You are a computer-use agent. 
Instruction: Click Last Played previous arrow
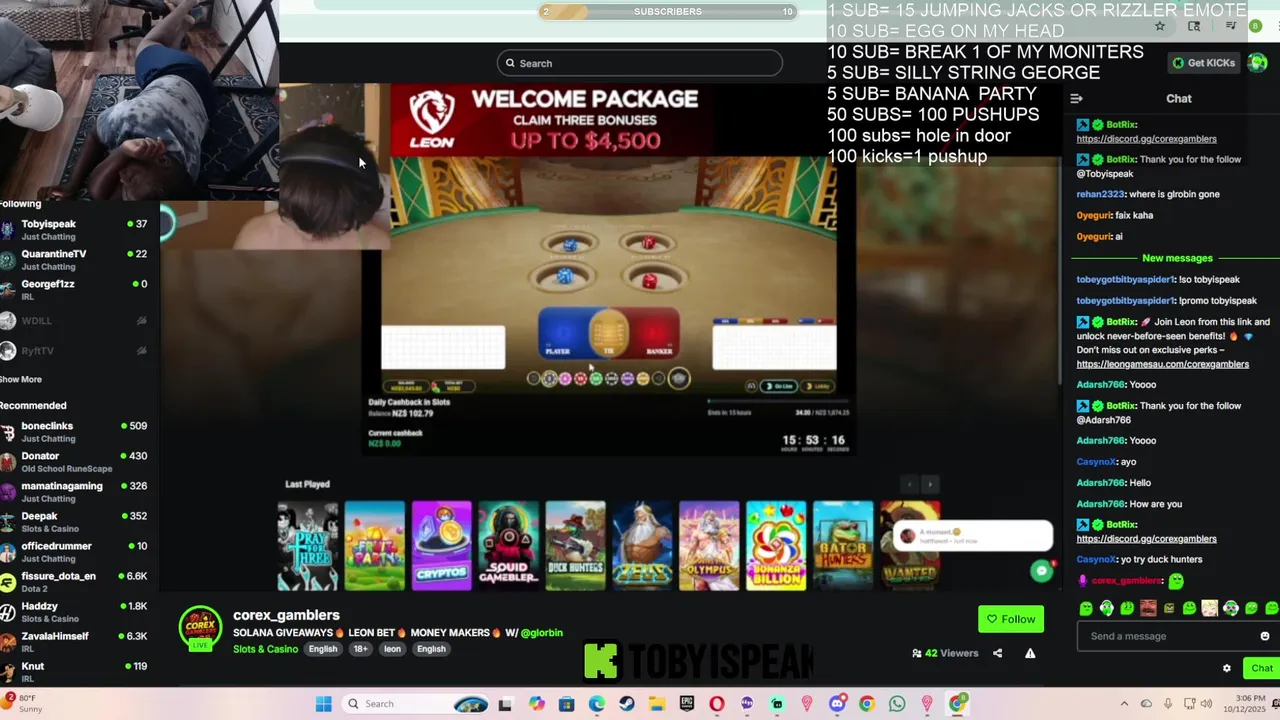tap(909, 484)
